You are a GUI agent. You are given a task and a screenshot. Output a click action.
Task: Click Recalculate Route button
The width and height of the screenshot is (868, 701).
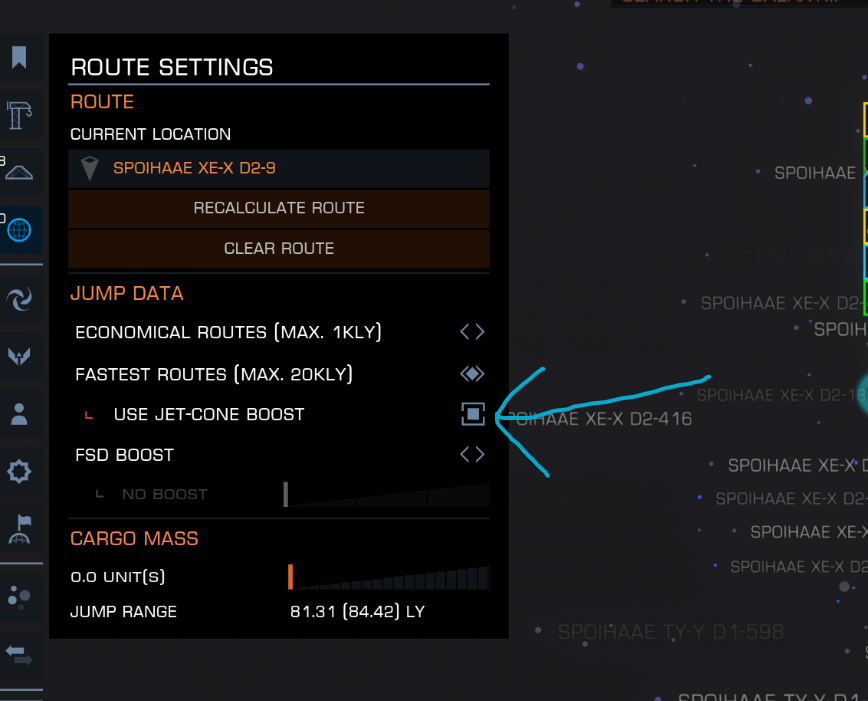point(279,208)
